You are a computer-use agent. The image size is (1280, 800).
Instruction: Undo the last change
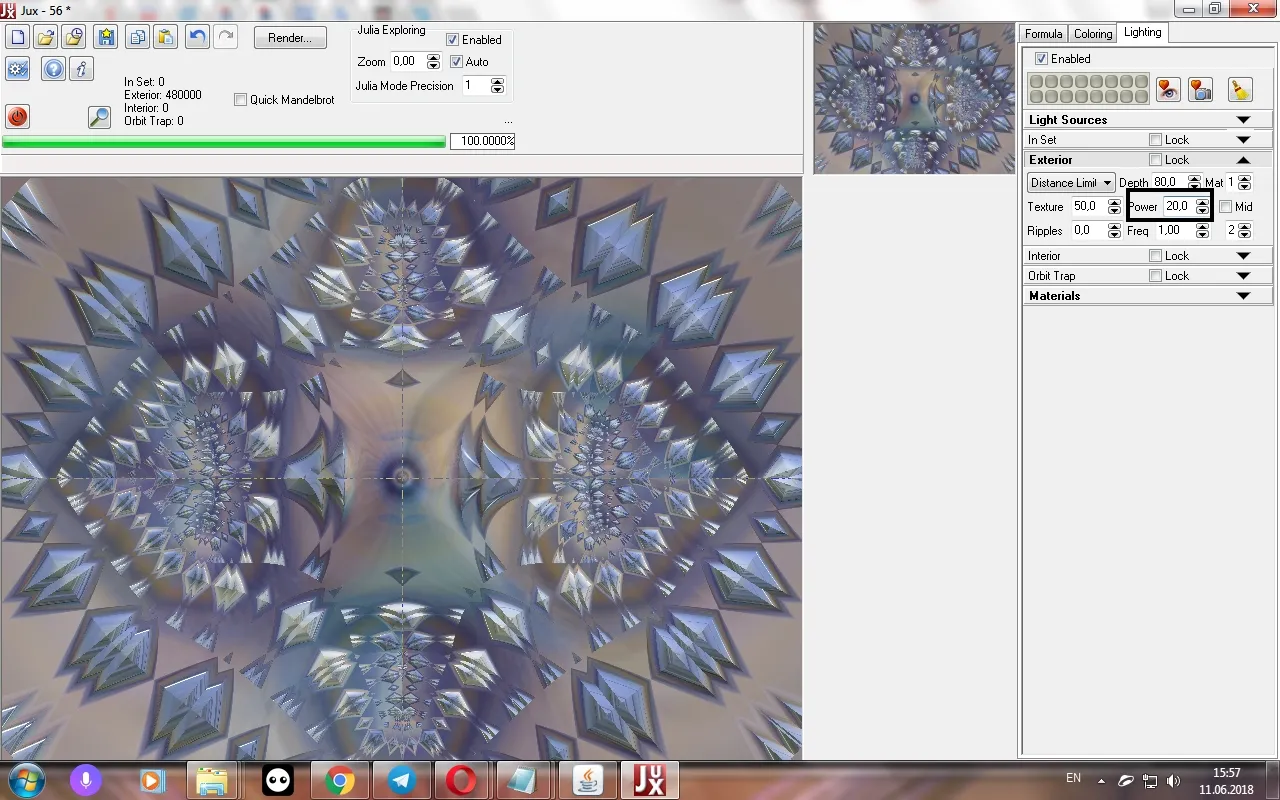click(x=198, y=38)
